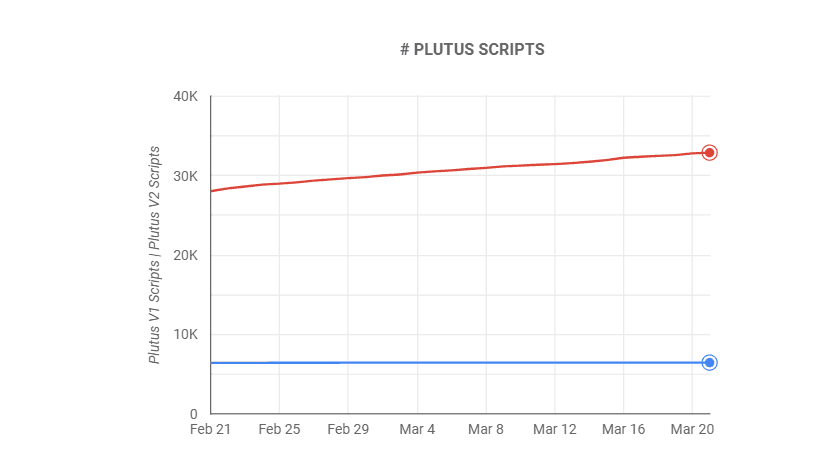
Task: Click the 30K y-axis label
Action: click(x=186, y=176)
